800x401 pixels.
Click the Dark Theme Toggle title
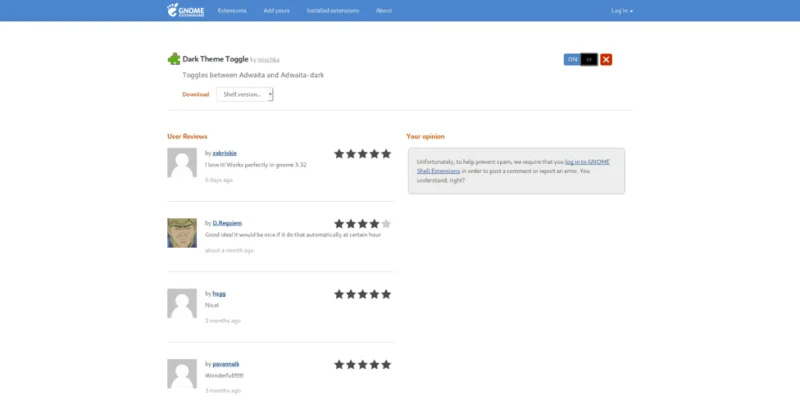pos(215,59)
